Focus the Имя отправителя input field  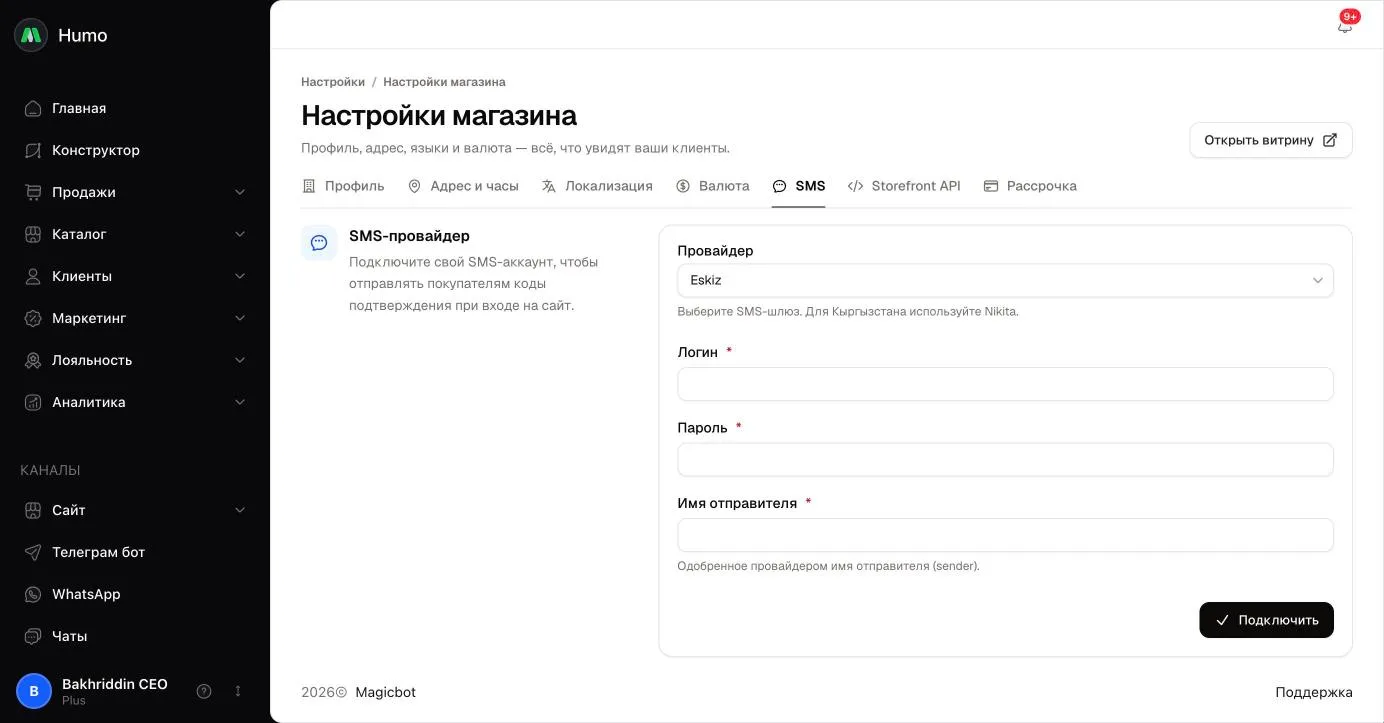pyautogui.click(x=1005, y=535)
